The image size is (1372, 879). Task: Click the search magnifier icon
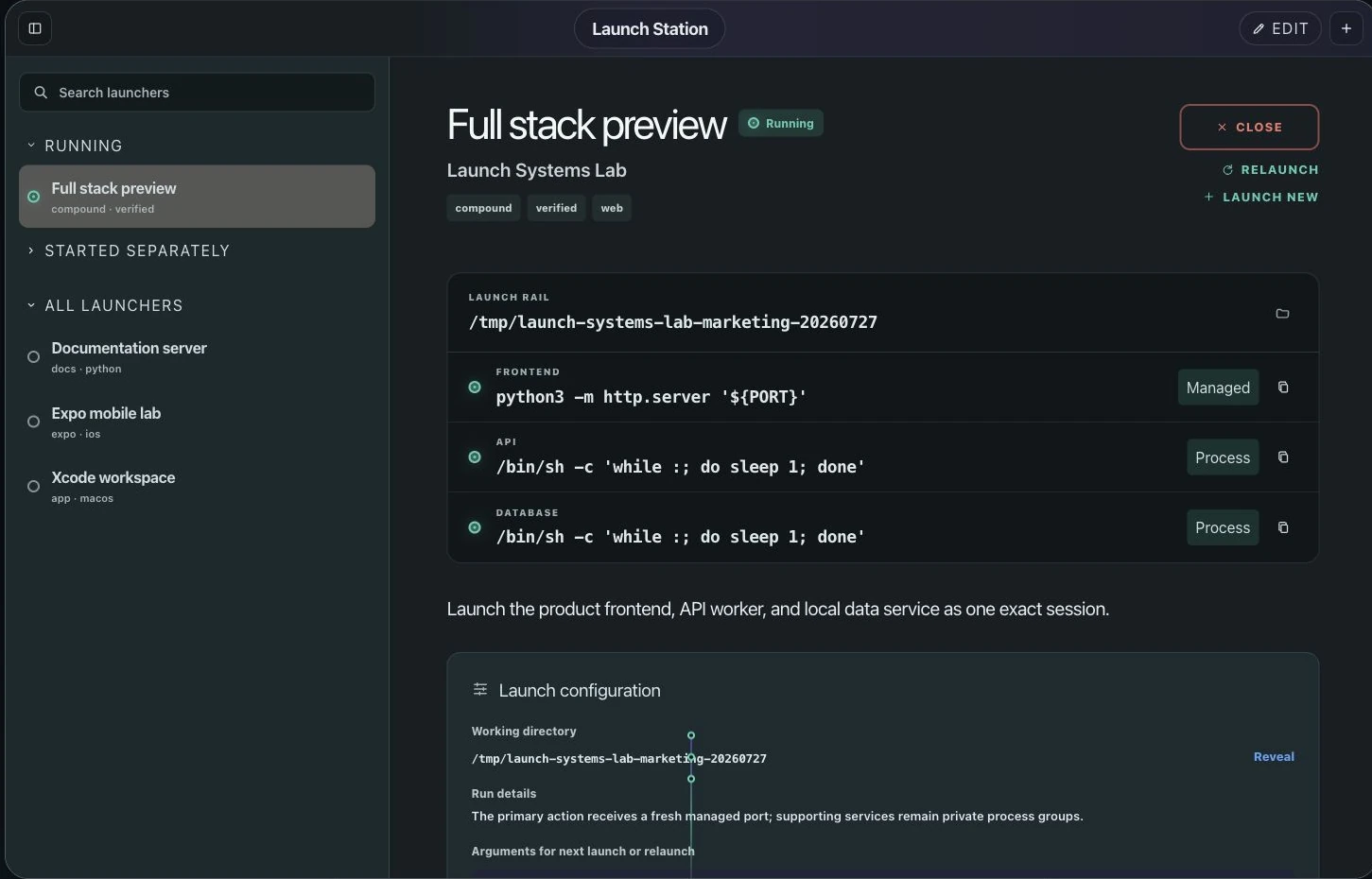pyautogui.click(x=41, y=93)
